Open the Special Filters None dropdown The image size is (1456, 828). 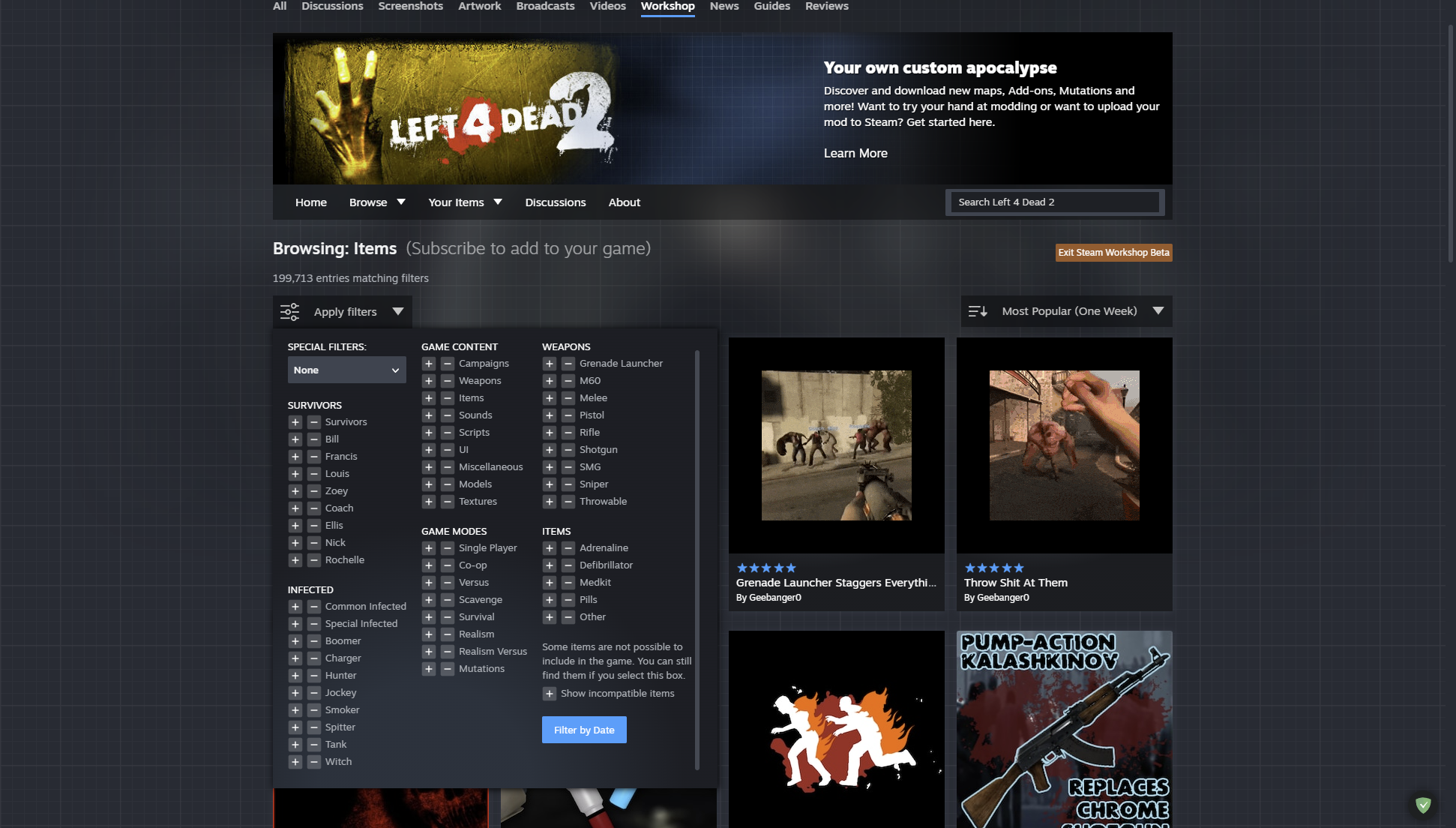[346, 370]
